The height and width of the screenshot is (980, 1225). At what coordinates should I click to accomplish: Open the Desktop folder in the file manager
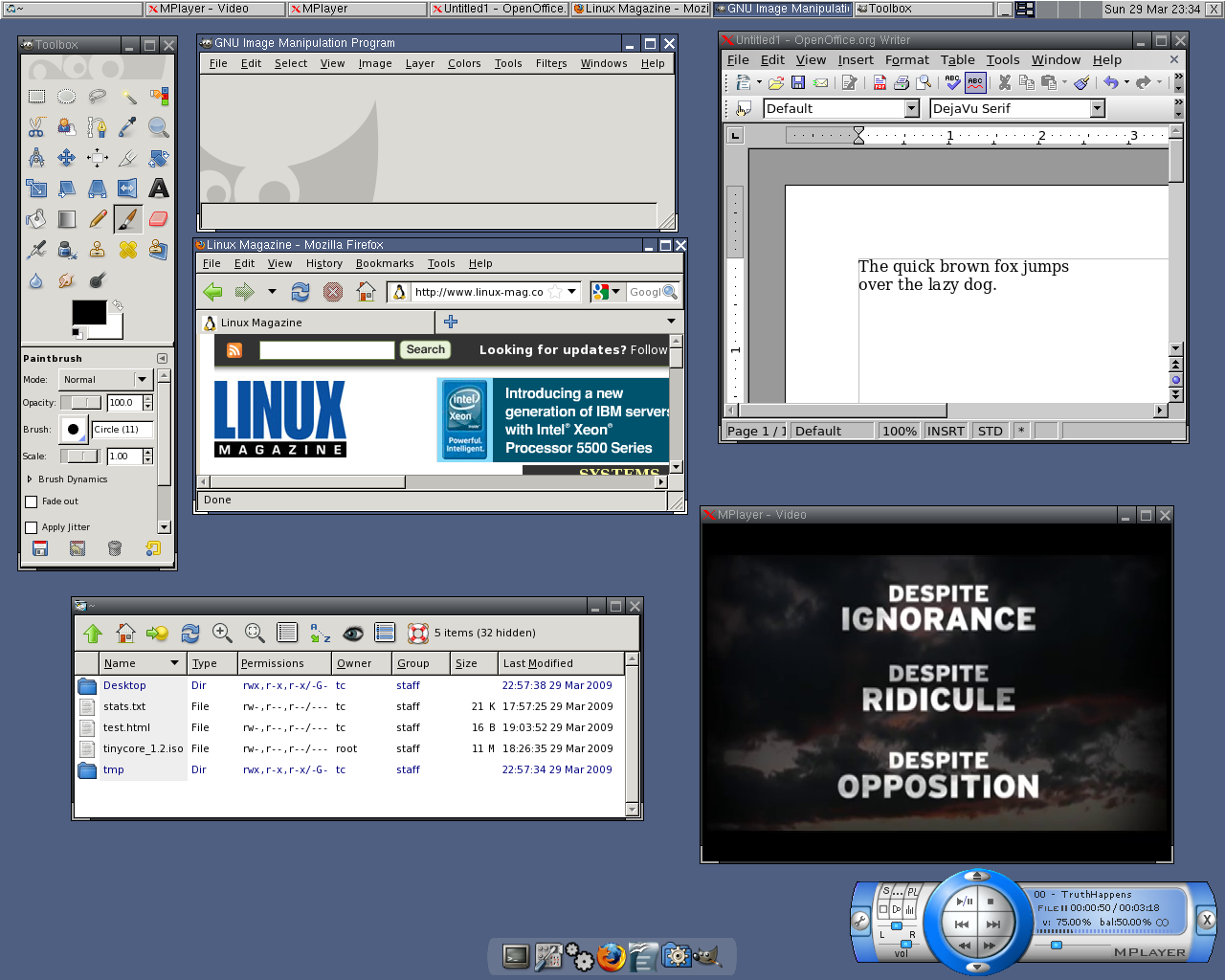123,685
